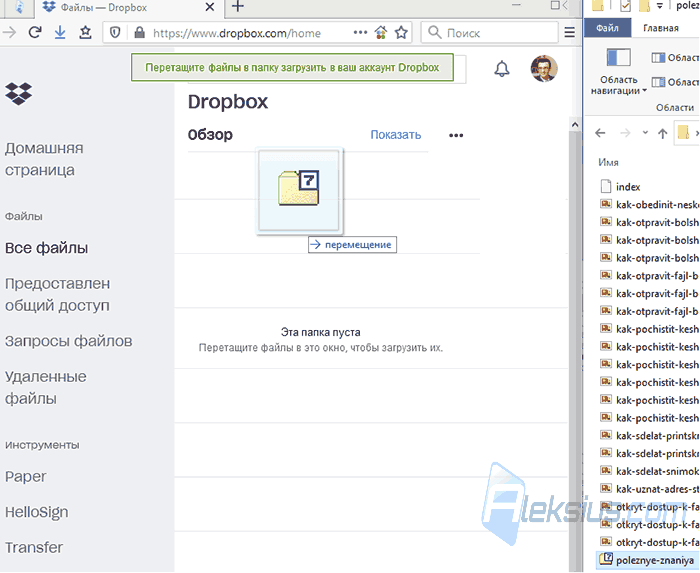This screenshot has width=700, height=573.
Task: Select kak-uznat-adres-st file in Explorer
Action: (x=648, y=489)
